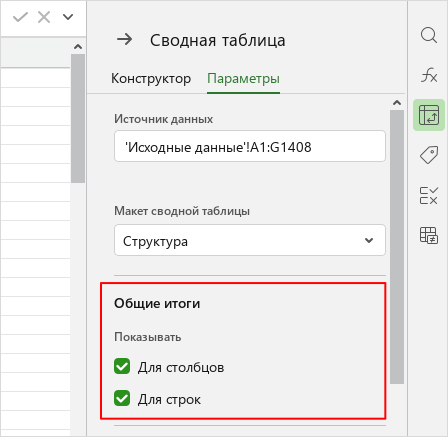Open the check and cross validation icon
The height and width of the screenshot is (437, 448).
[x=429, y=195]
